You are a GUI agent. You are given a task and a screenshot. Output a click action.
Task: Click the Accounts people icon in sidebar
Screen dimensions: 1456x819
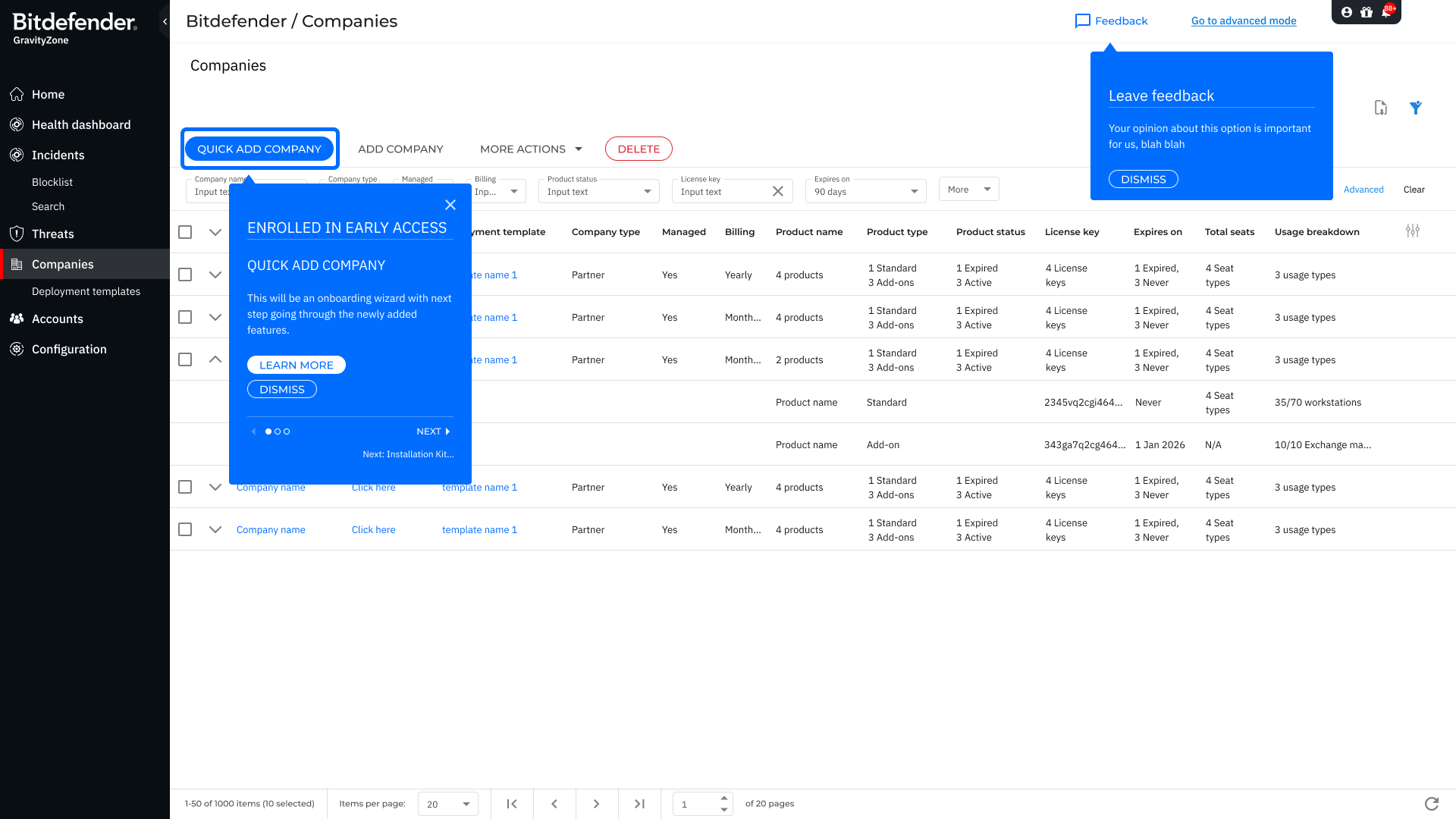coord(17,318)
